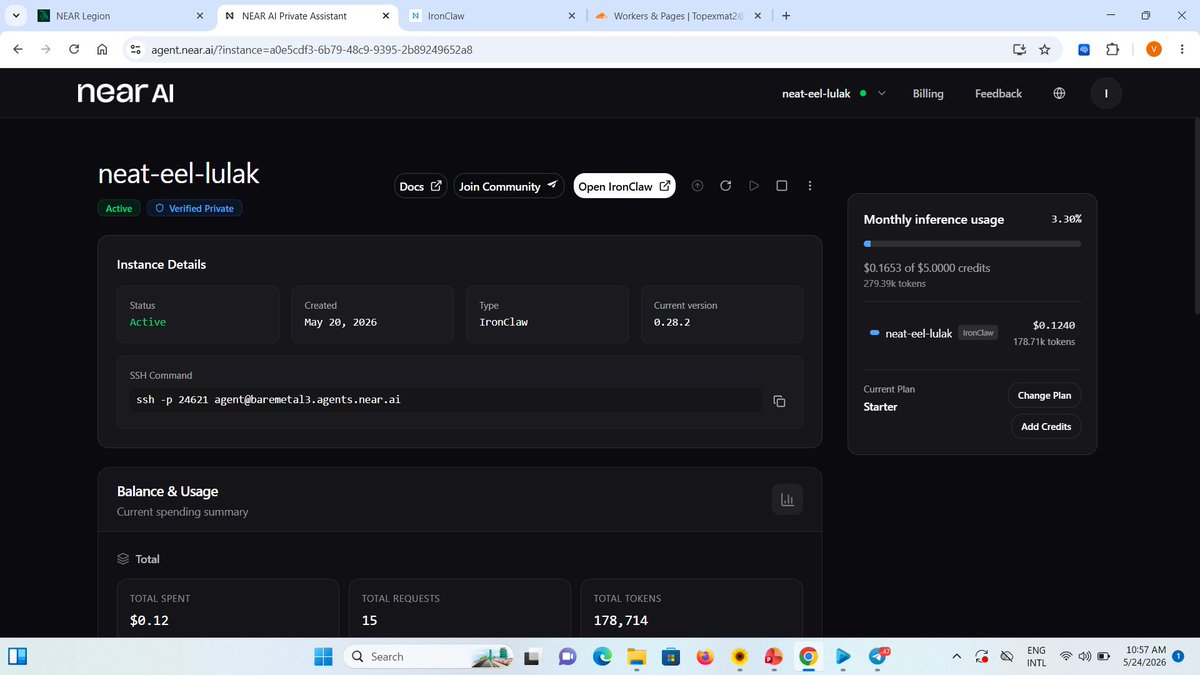Screen dimensions: 1200x675
Task: Click the monthly inference usage progress bar
Action: pyautogui.click(x=972, y=243)
